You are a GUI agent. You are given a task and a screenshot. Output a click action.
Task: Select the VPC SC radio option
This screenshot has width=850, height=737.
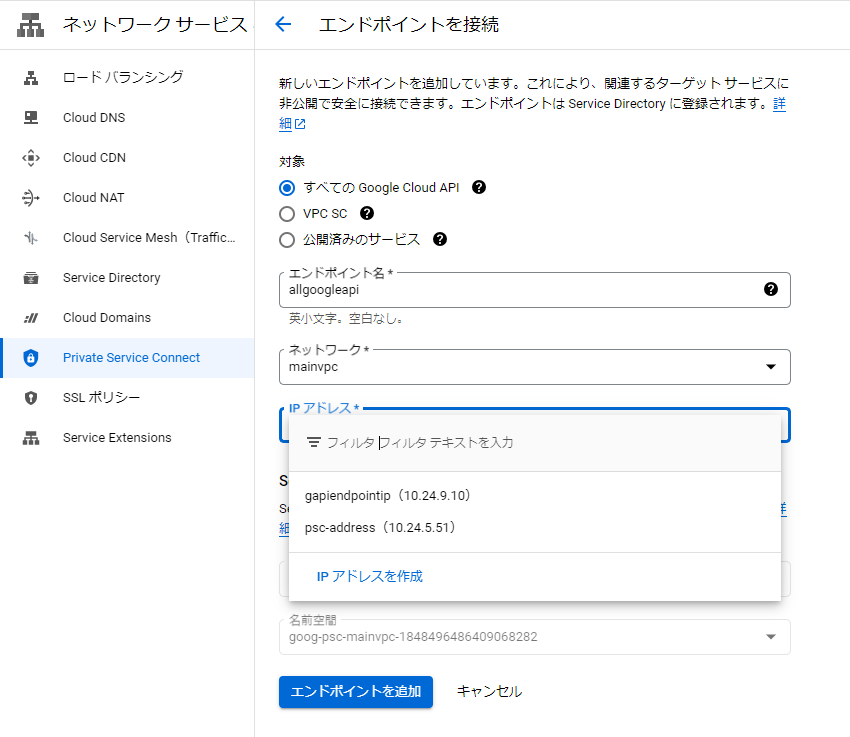(288, 214)
